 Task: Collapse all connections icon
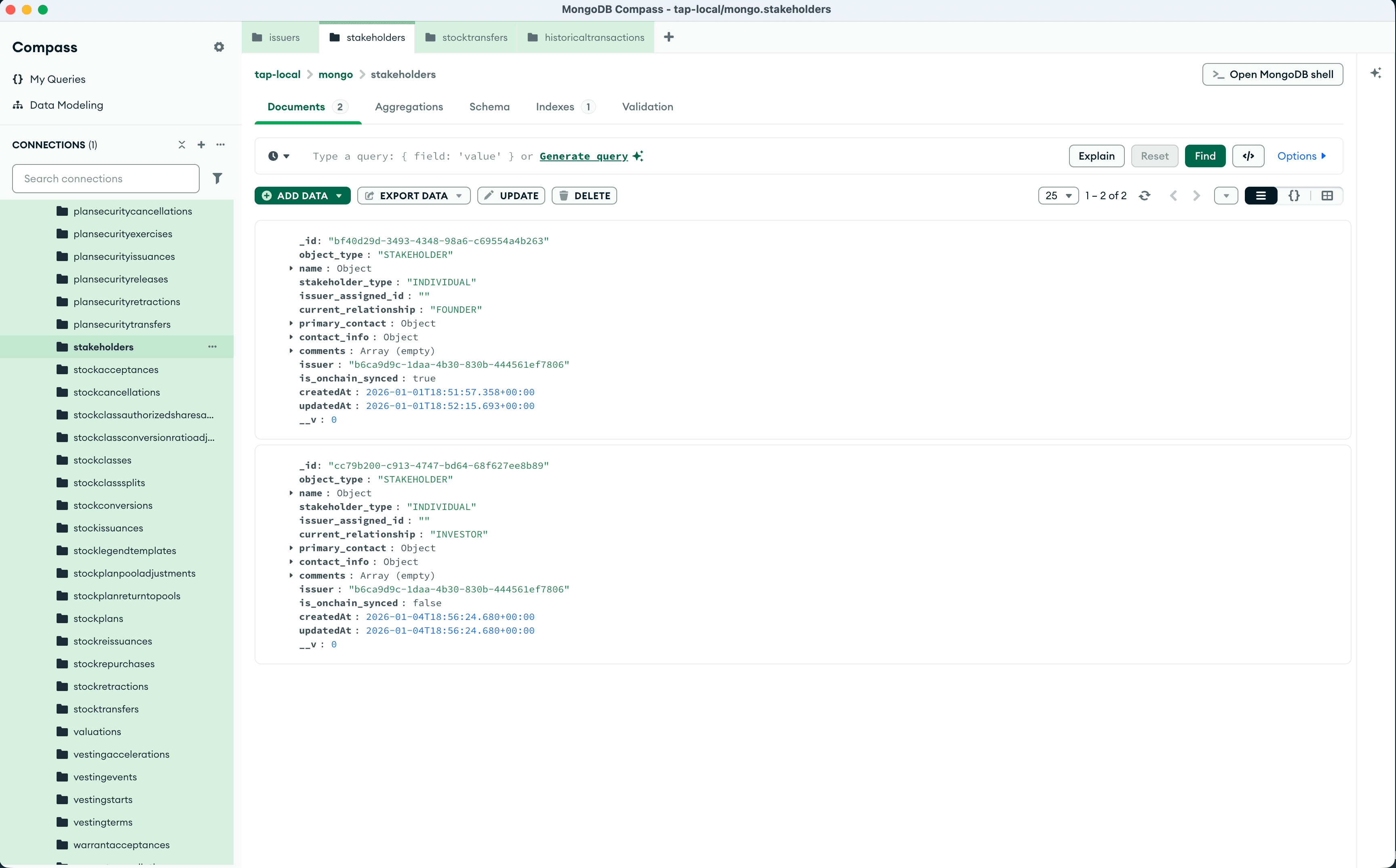coord(181,145)
